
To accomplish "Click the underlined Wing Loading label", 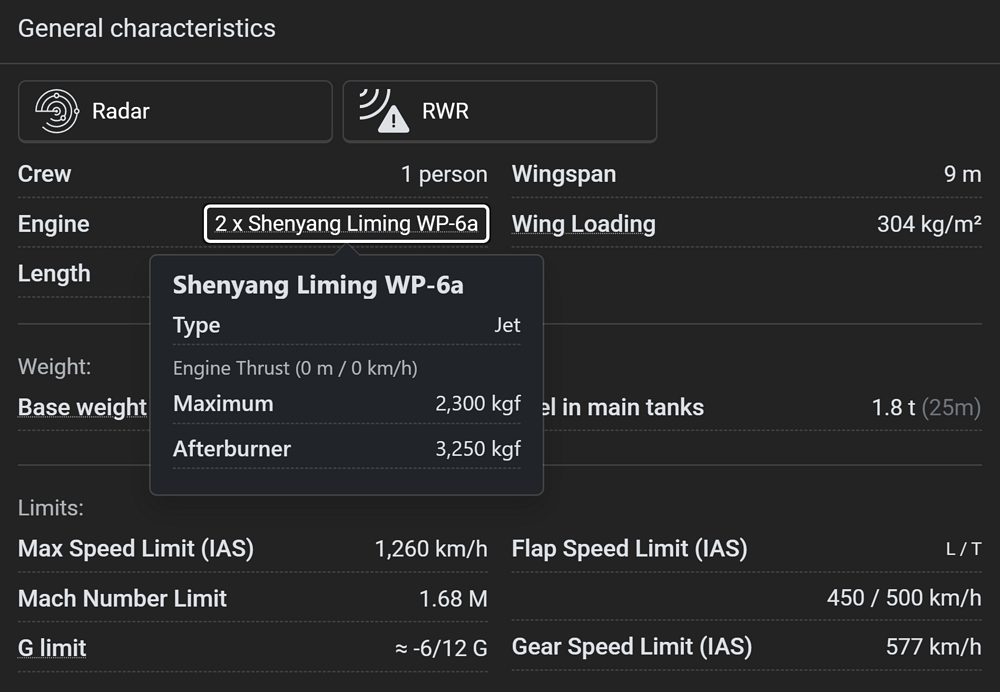I will point(584,224).
